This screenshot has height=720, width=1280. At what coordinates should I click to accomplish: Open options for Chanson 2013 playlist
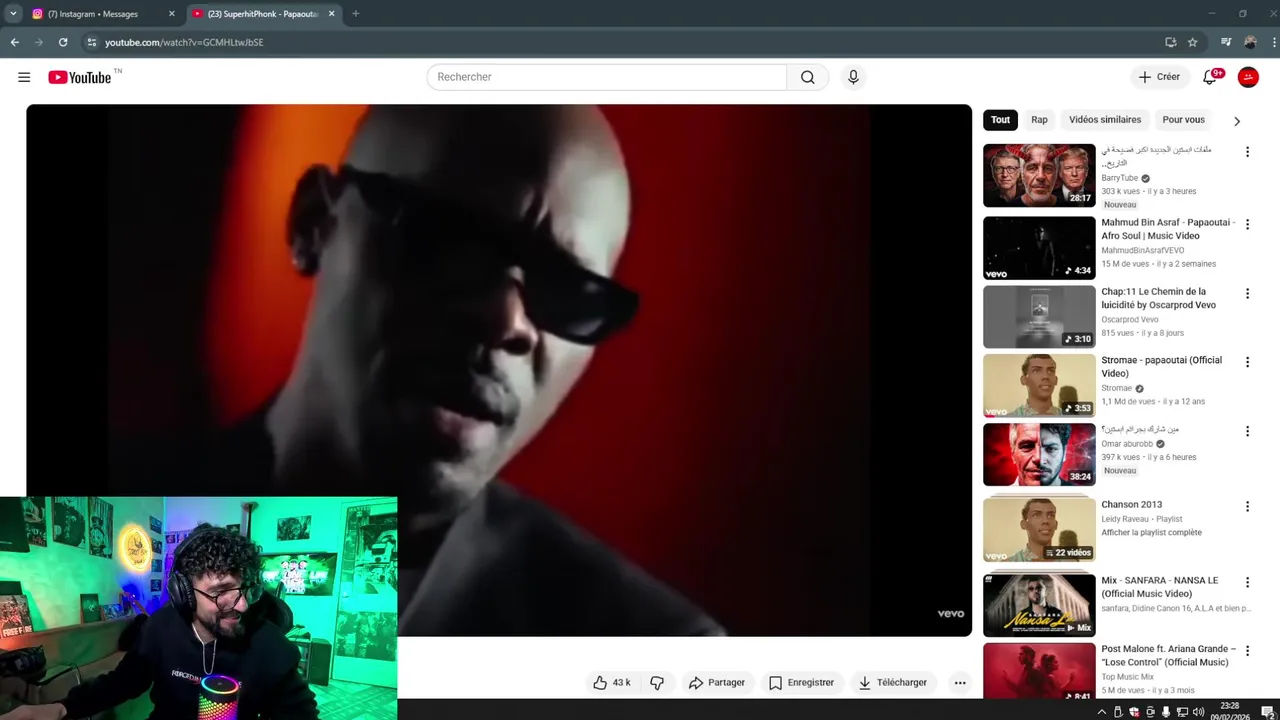coord(1247,506)
